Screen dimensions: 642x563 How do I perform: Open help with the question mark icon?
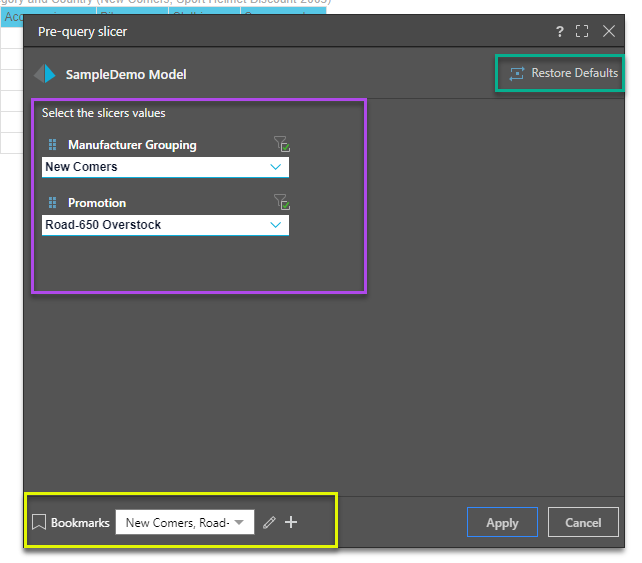[x=560, y=32]
